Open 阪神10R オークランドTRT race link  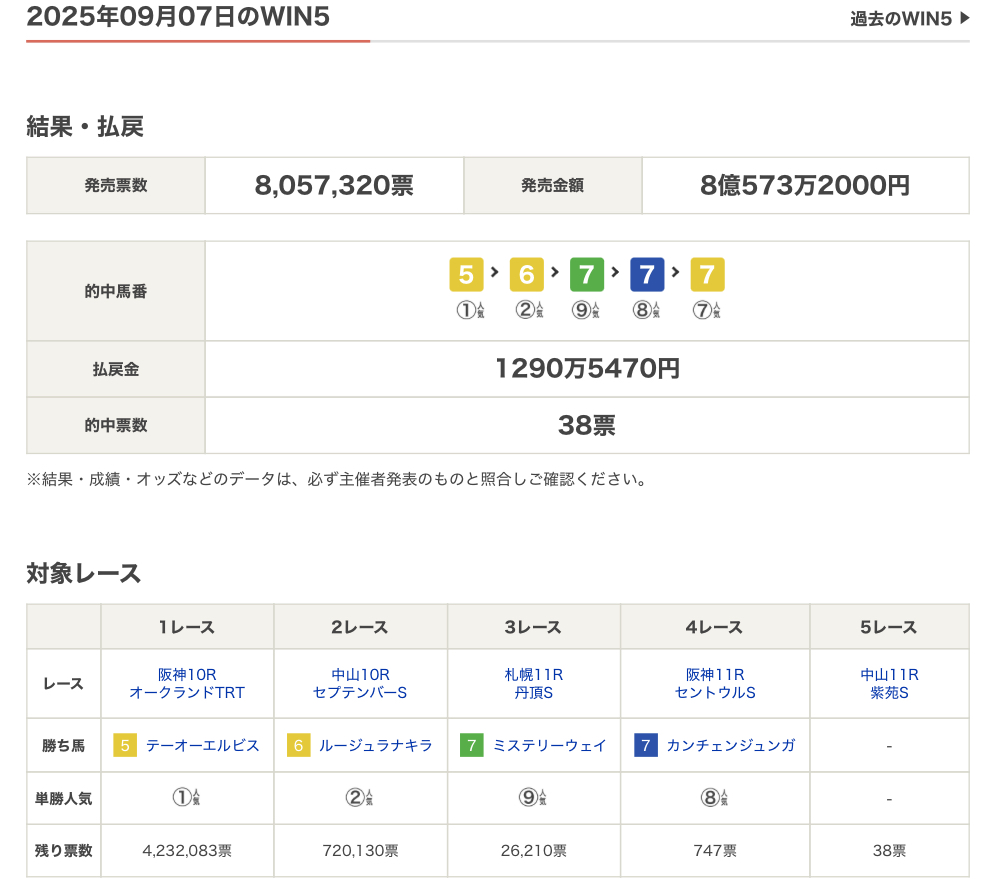187,683
